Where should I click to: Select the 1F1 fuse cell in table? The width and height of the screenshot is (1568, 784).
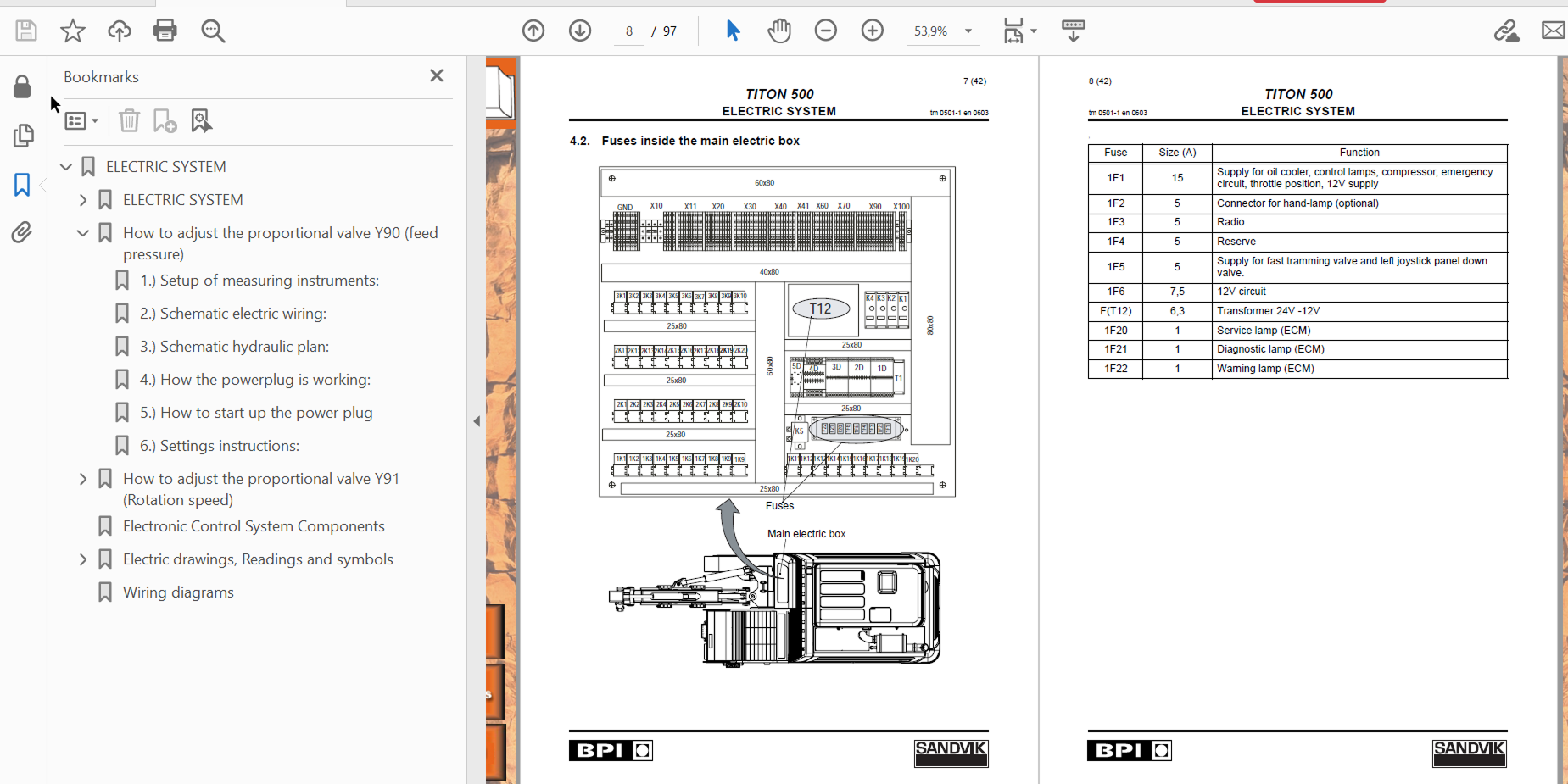(x=1115, y=178)
